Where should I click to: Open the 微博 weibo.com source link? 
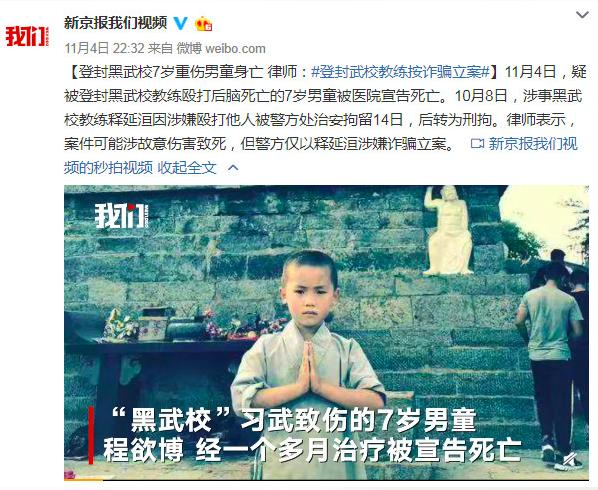[221, 48]
